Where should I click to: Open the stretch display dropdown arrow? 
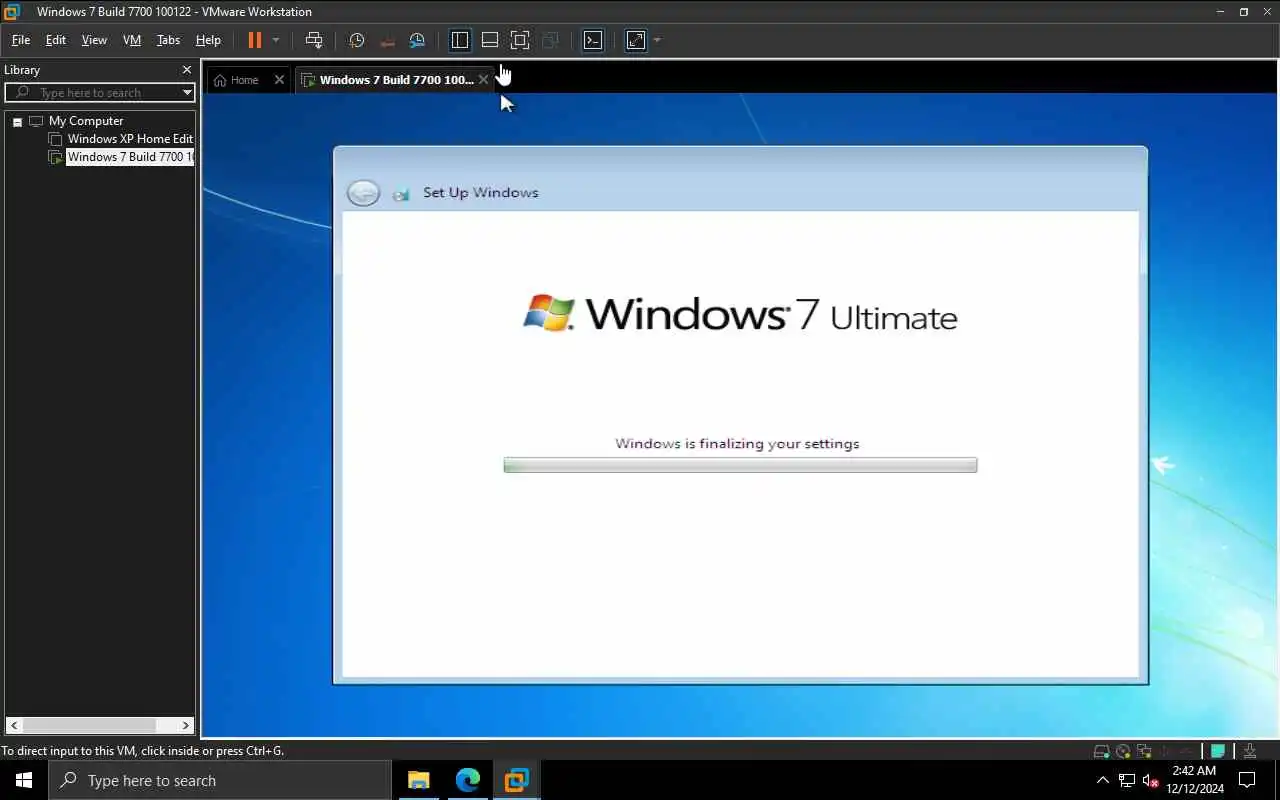(x=657, y=40)
